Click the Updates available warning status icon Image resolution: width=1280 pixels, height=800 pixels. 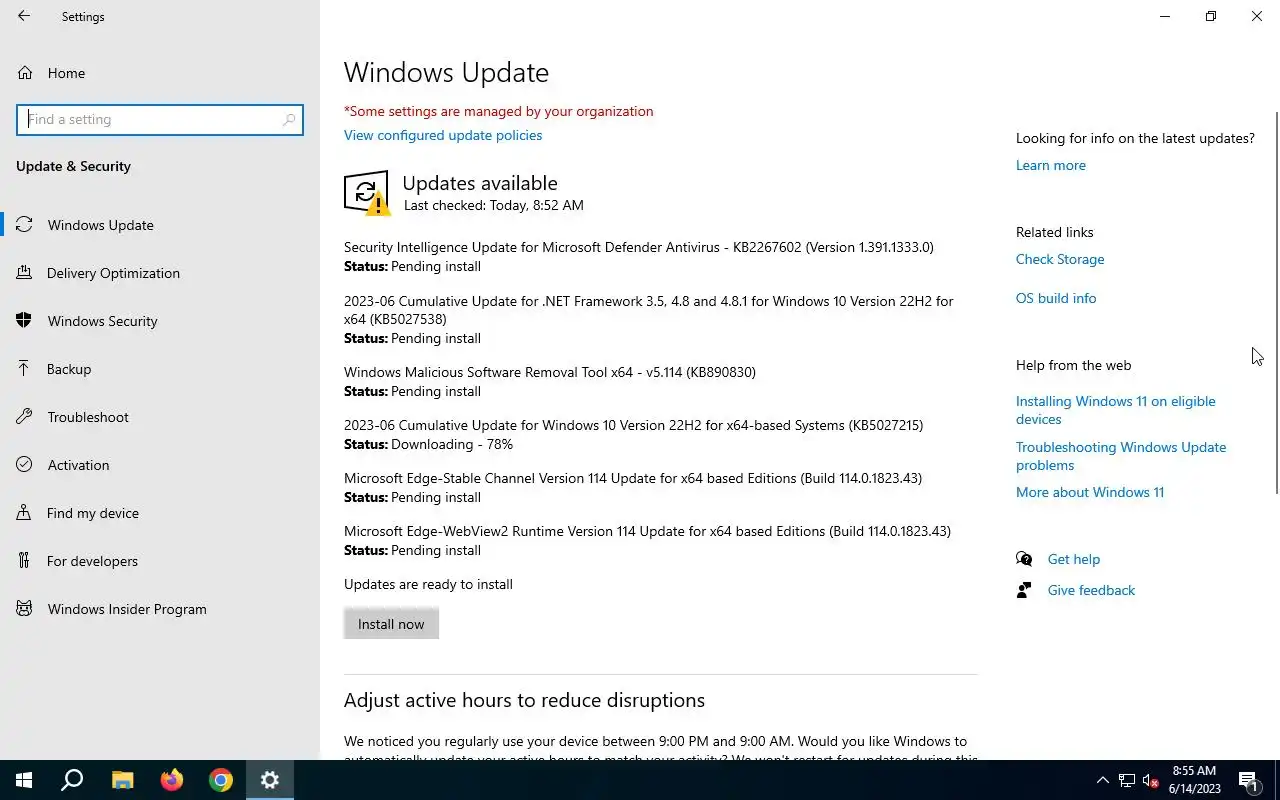coord(366,193)
